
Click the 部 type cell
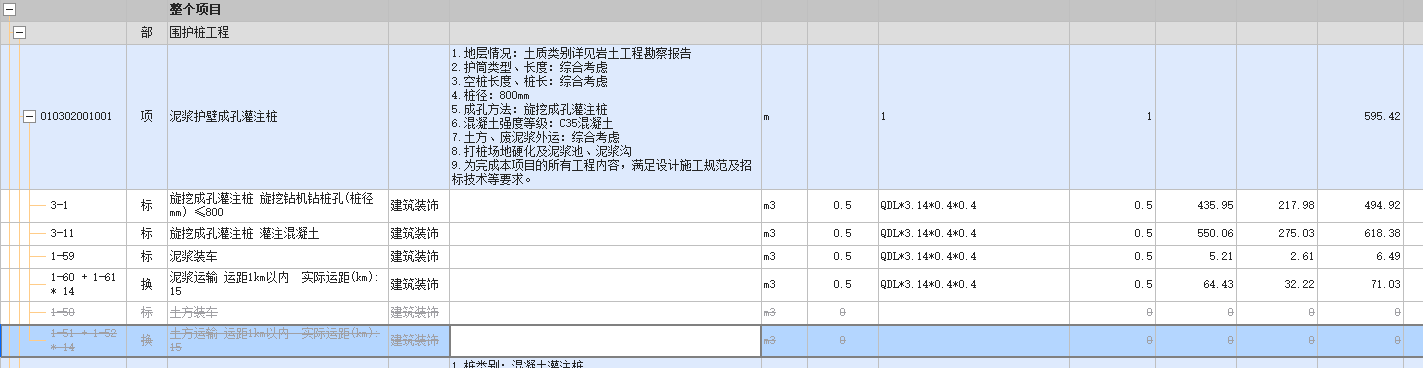[x=146, y=32]
